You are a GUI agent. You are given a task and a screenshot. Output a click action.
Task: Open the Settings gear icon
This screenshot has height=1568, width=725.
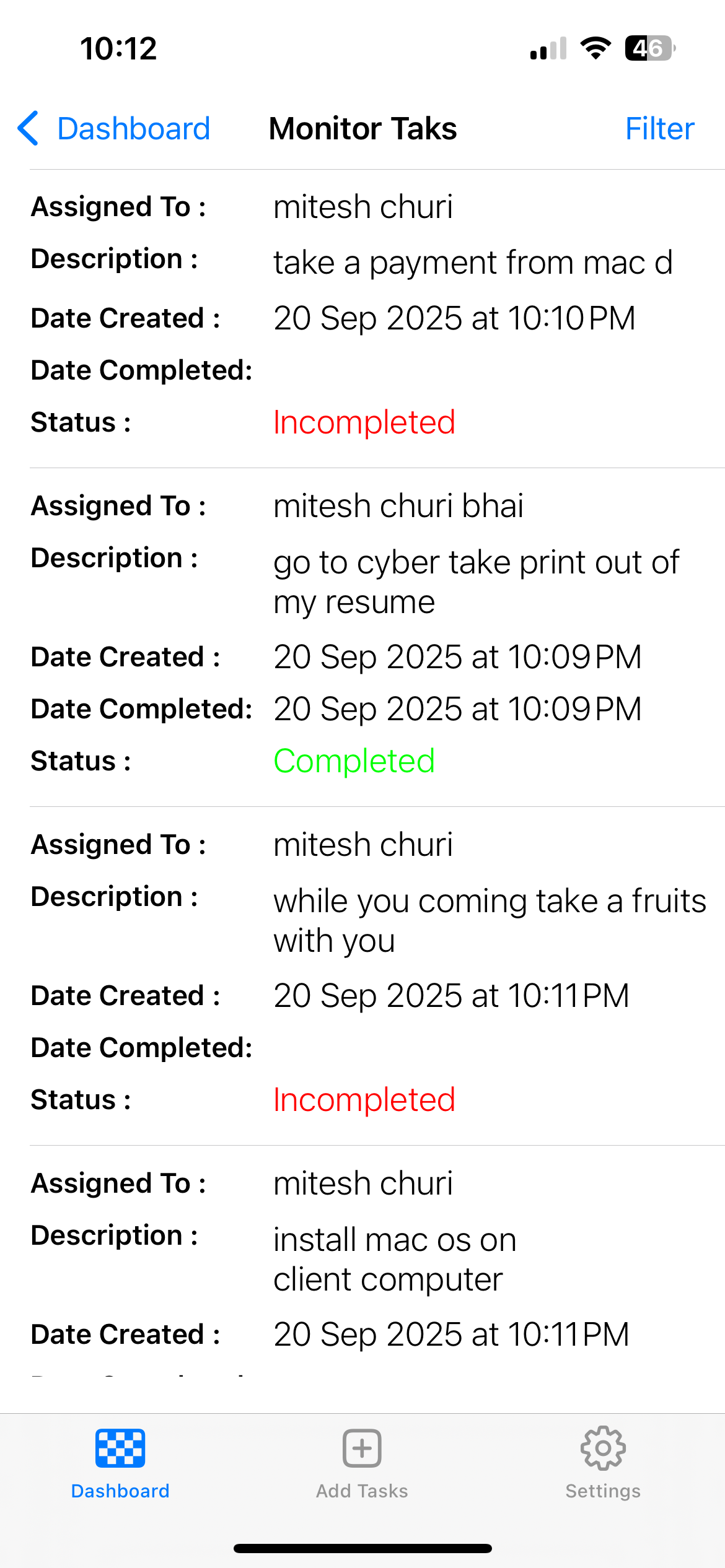coord(603,1448)
